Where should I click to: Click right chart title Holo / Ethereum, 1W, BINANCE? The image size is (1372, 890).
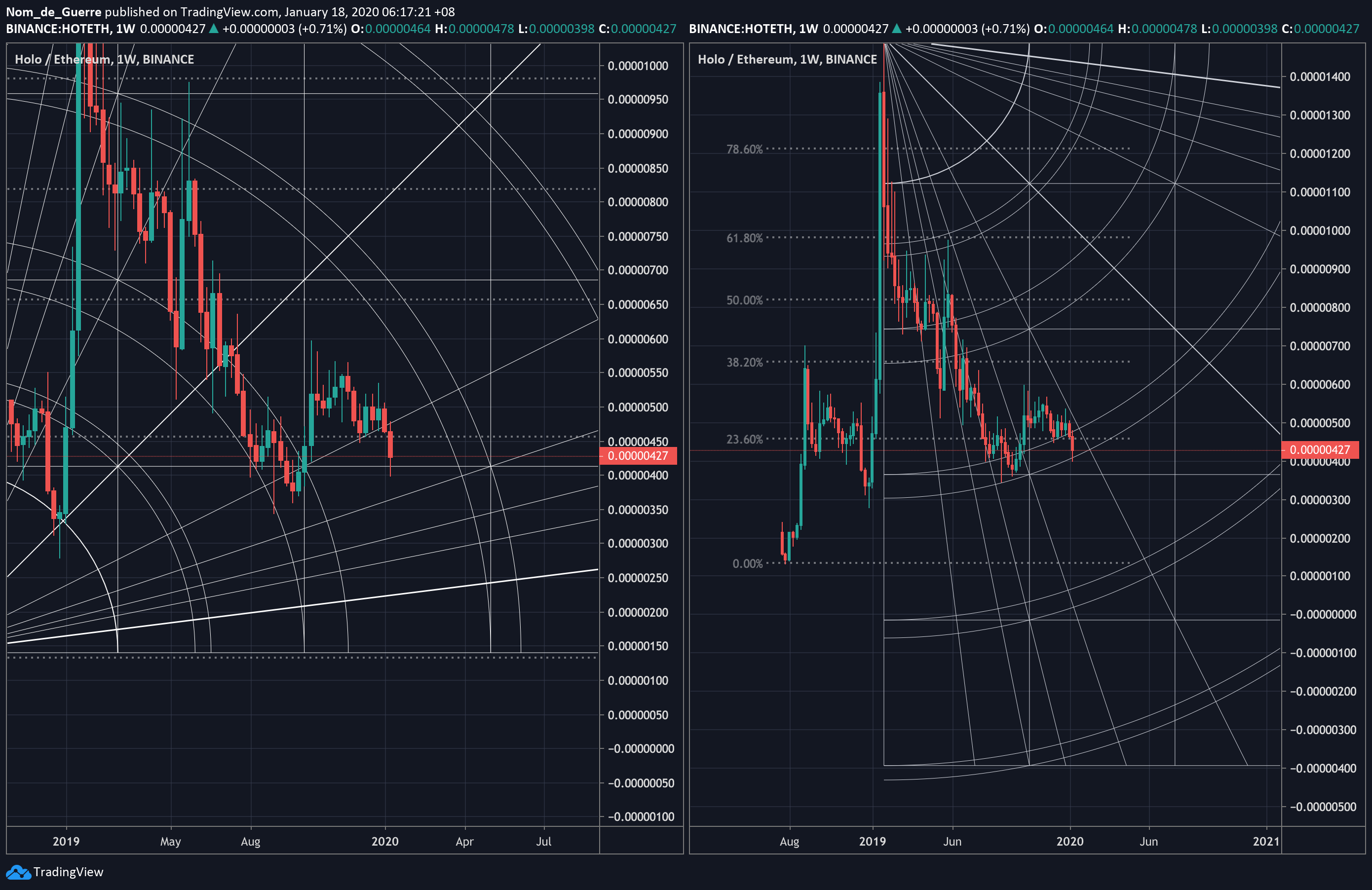coord(788,59)
